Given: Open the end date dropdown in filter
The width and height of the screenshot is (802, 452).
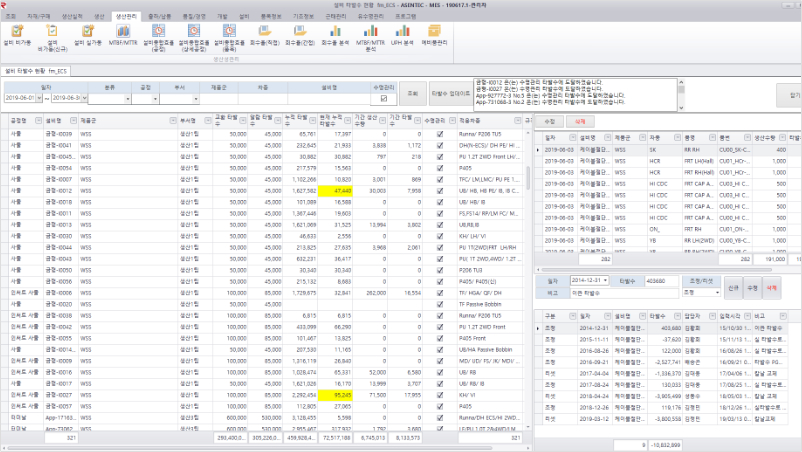Looking at the screenshot, I should coord(84,98).
